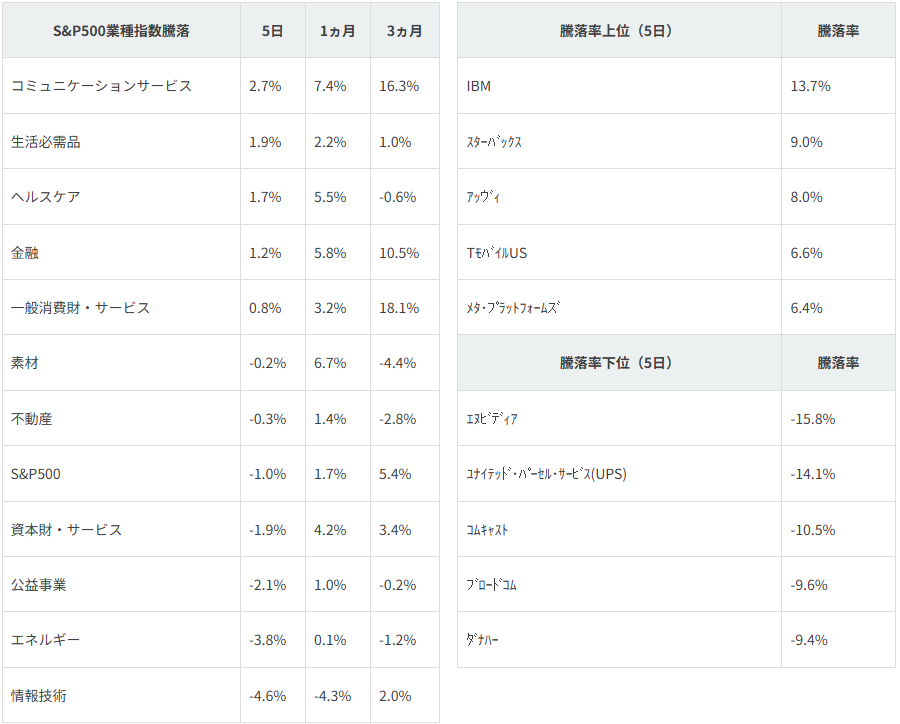Click the 1ヵ月 column header
Image resolution: width=900 pixels, height=724 pixels.
(337, 31)
